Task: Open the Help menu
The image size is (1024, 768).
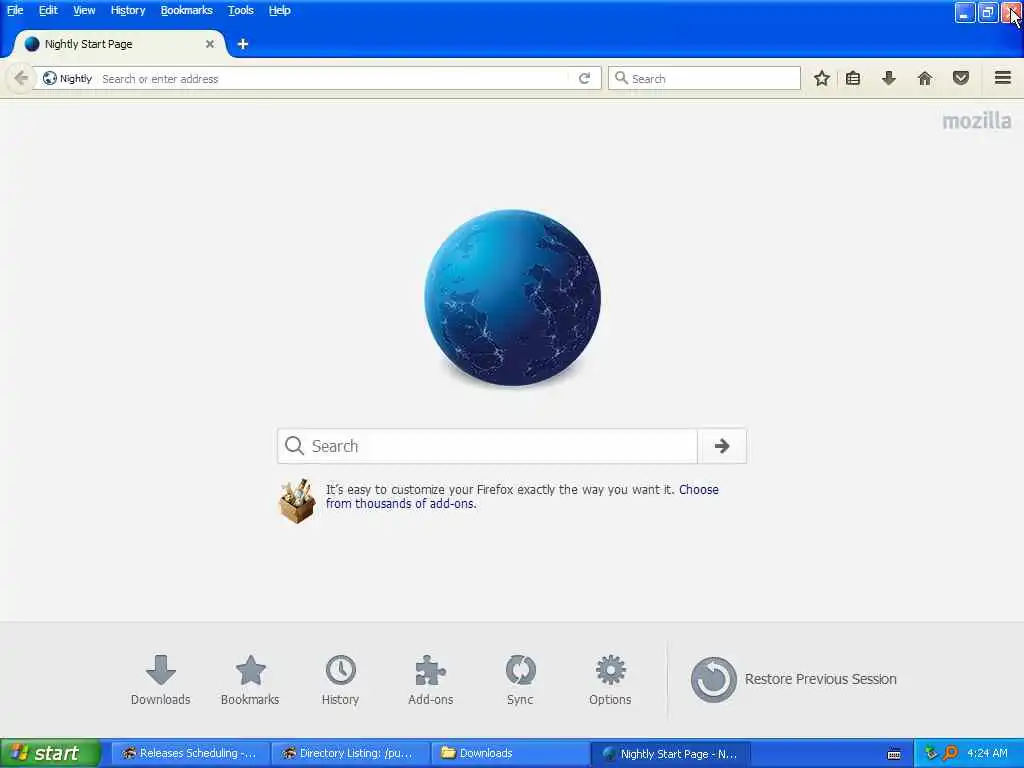Action: (280, 10)
